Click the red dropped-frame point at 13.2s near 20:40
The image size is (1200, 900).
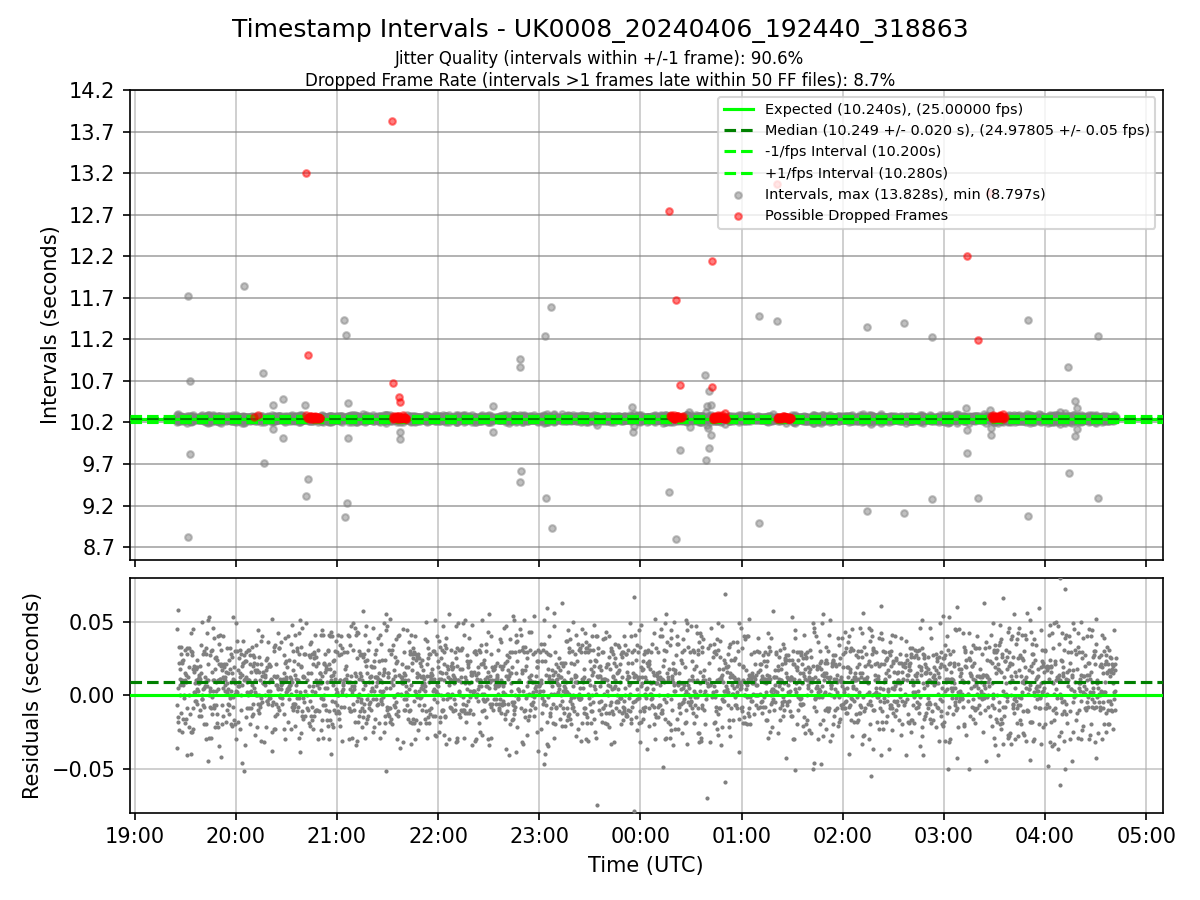306,173
